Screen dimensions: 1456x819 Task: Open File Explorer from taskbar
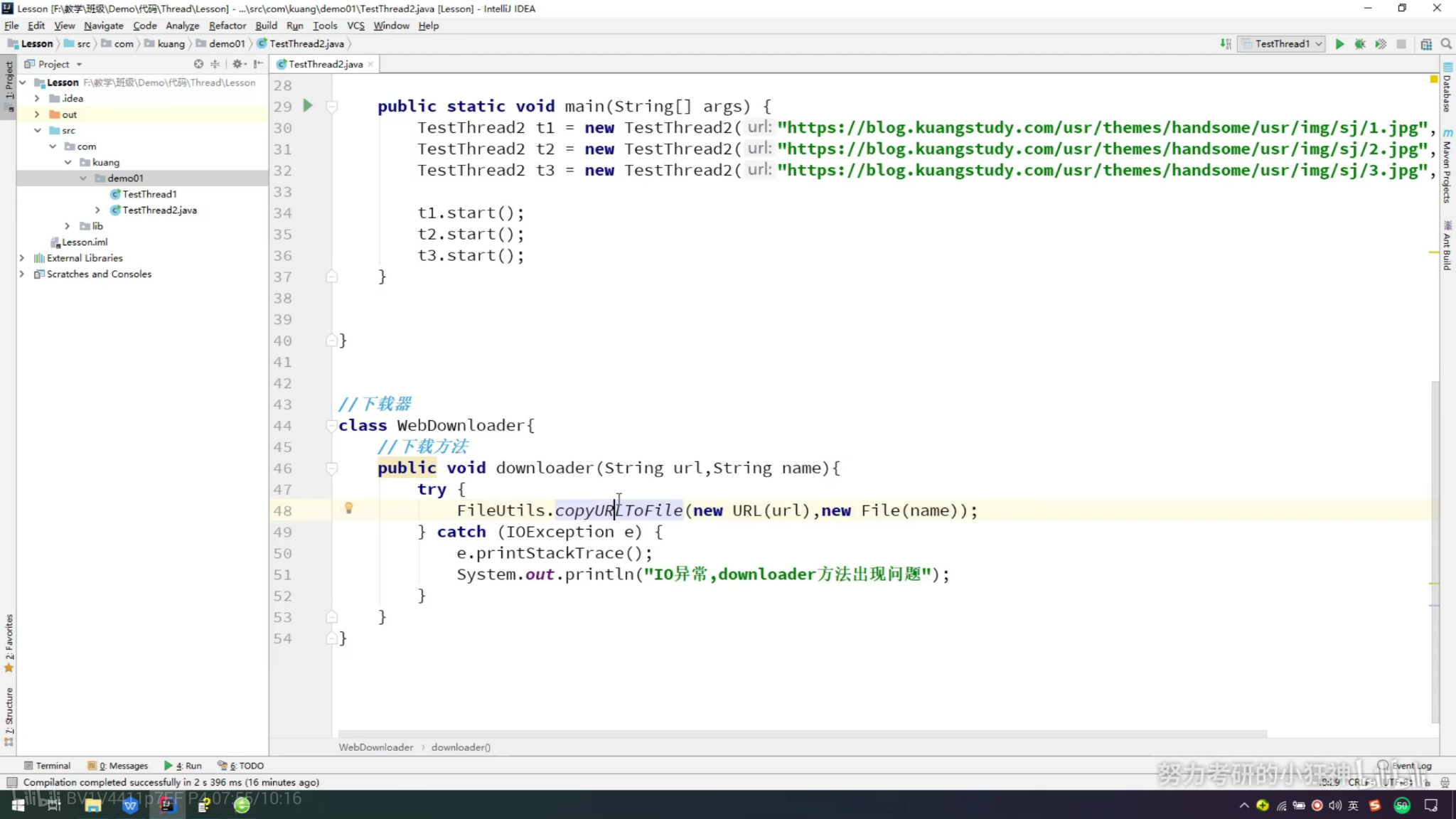pyautogui.click(x=92, y=805)
